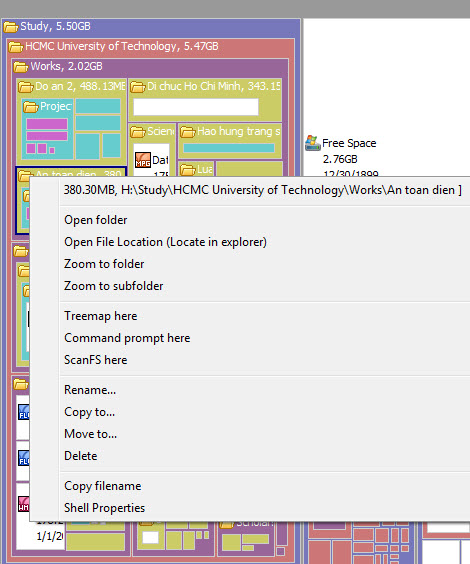The height and width of the screenshot is (564, 470).
Task: Click the Study folder icon
Action: pos(11,27)
